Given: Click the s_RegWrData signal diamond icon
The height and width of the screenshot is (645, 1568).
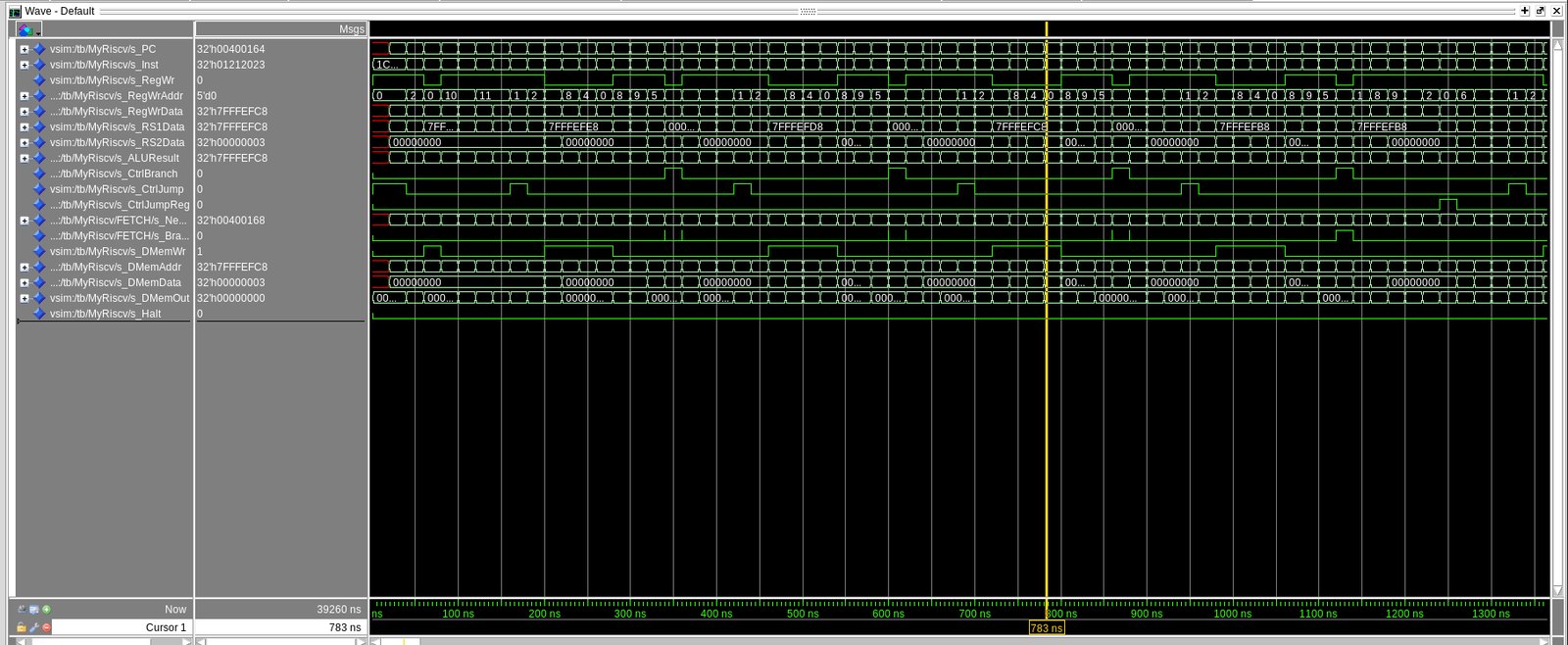Looking at the screenshot, I should point(39,112).
